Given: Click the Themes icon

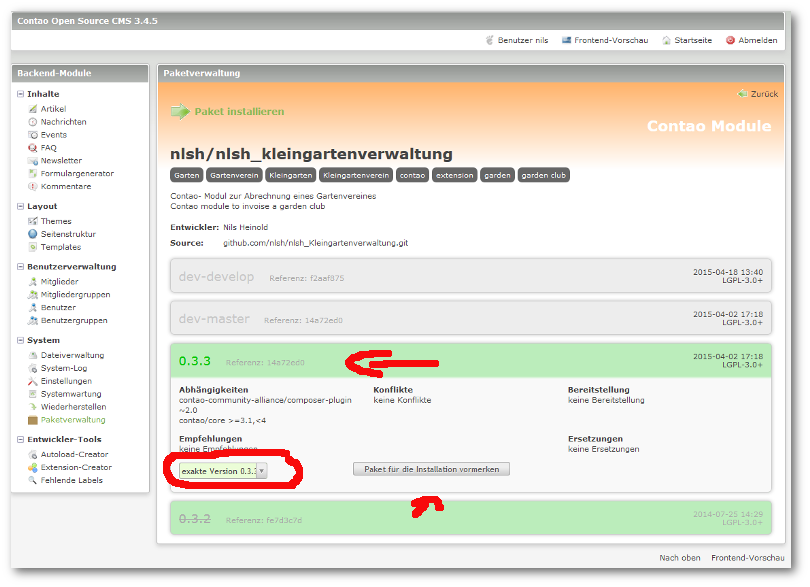Looking at the screenshot, I should [x=33, y=221].
